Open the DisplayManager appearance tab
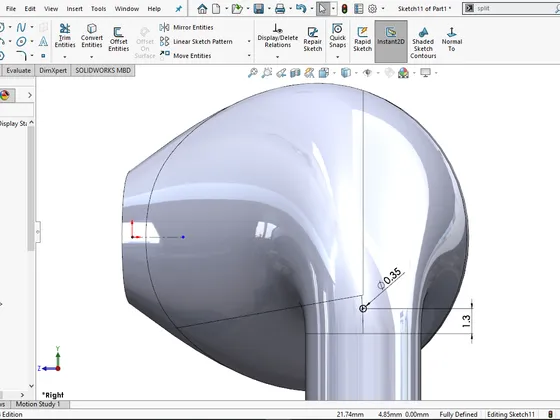 5,95
